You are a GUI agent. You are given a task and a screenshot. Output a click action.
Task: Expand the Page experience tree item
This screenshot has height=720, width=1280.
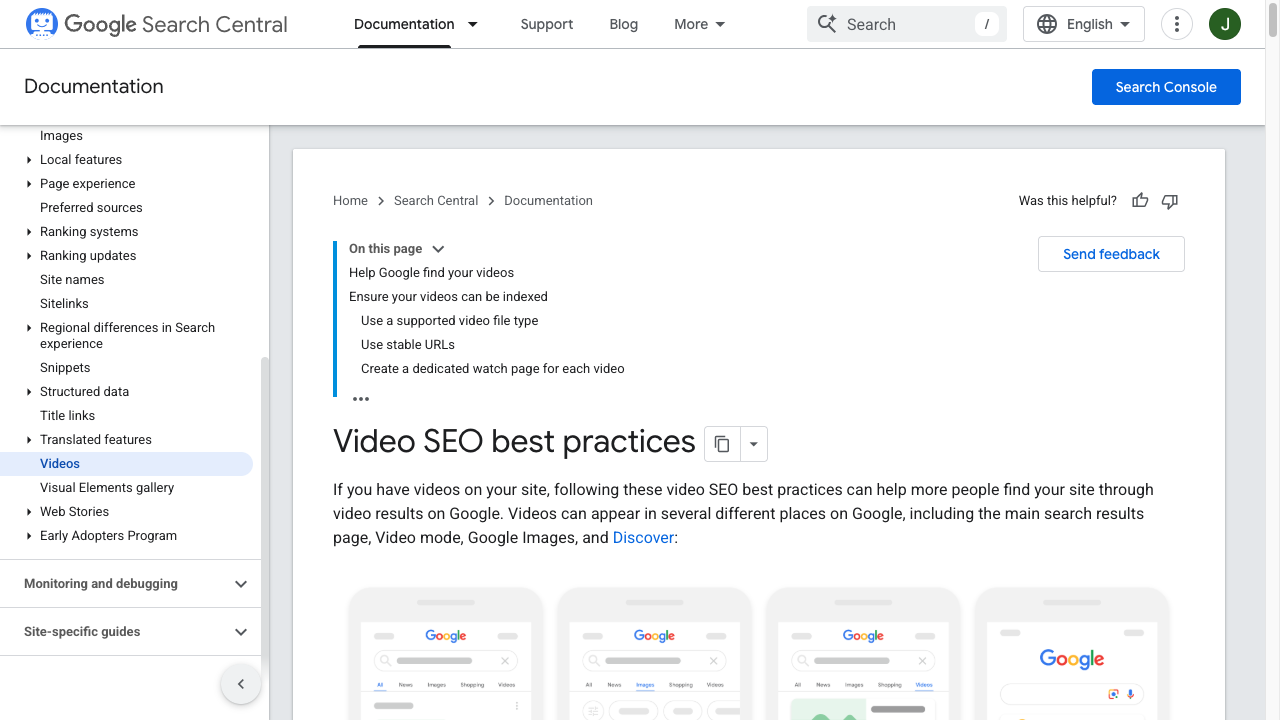coord(29,184)
